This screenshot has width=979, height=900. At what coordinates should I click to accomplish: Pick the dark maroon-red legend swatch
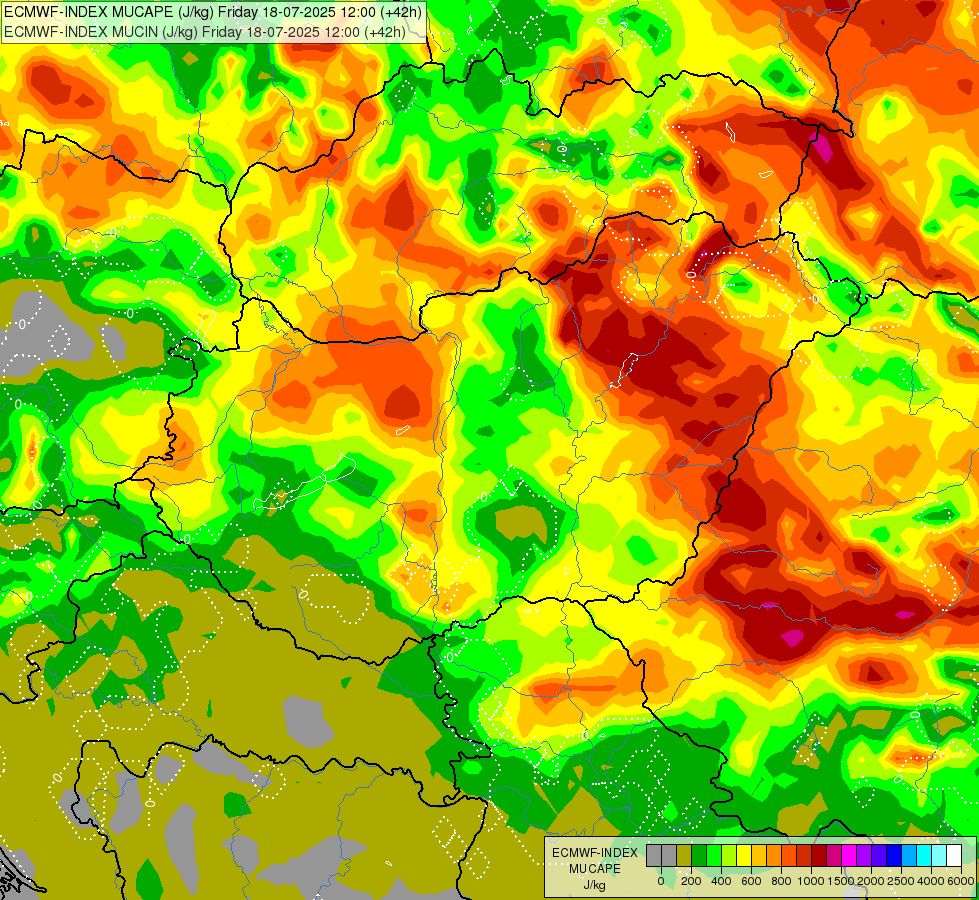(820, 855)
